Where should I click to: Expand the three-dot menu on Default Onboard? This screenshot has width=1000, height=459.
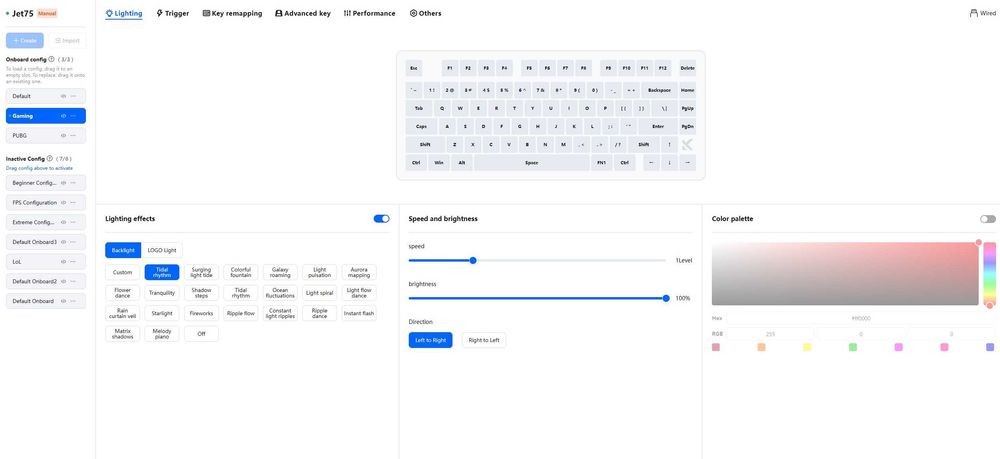(x=73, y=301)
